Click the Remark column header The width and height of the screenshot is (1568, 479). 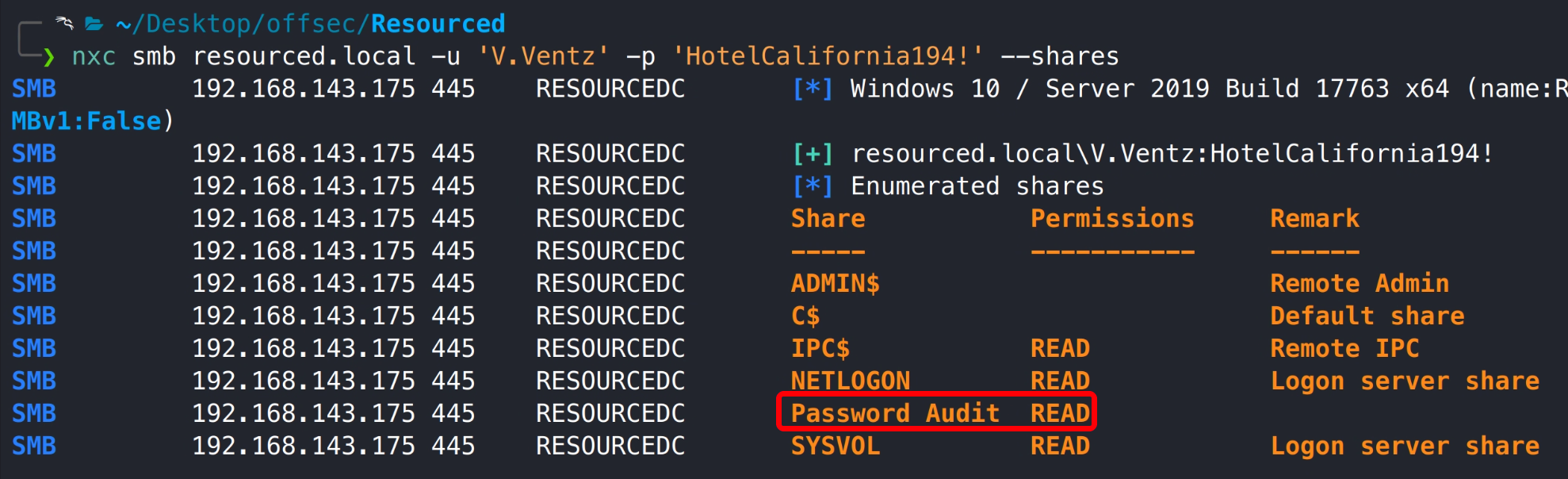pyautogui.click(x=1314, y=218)
